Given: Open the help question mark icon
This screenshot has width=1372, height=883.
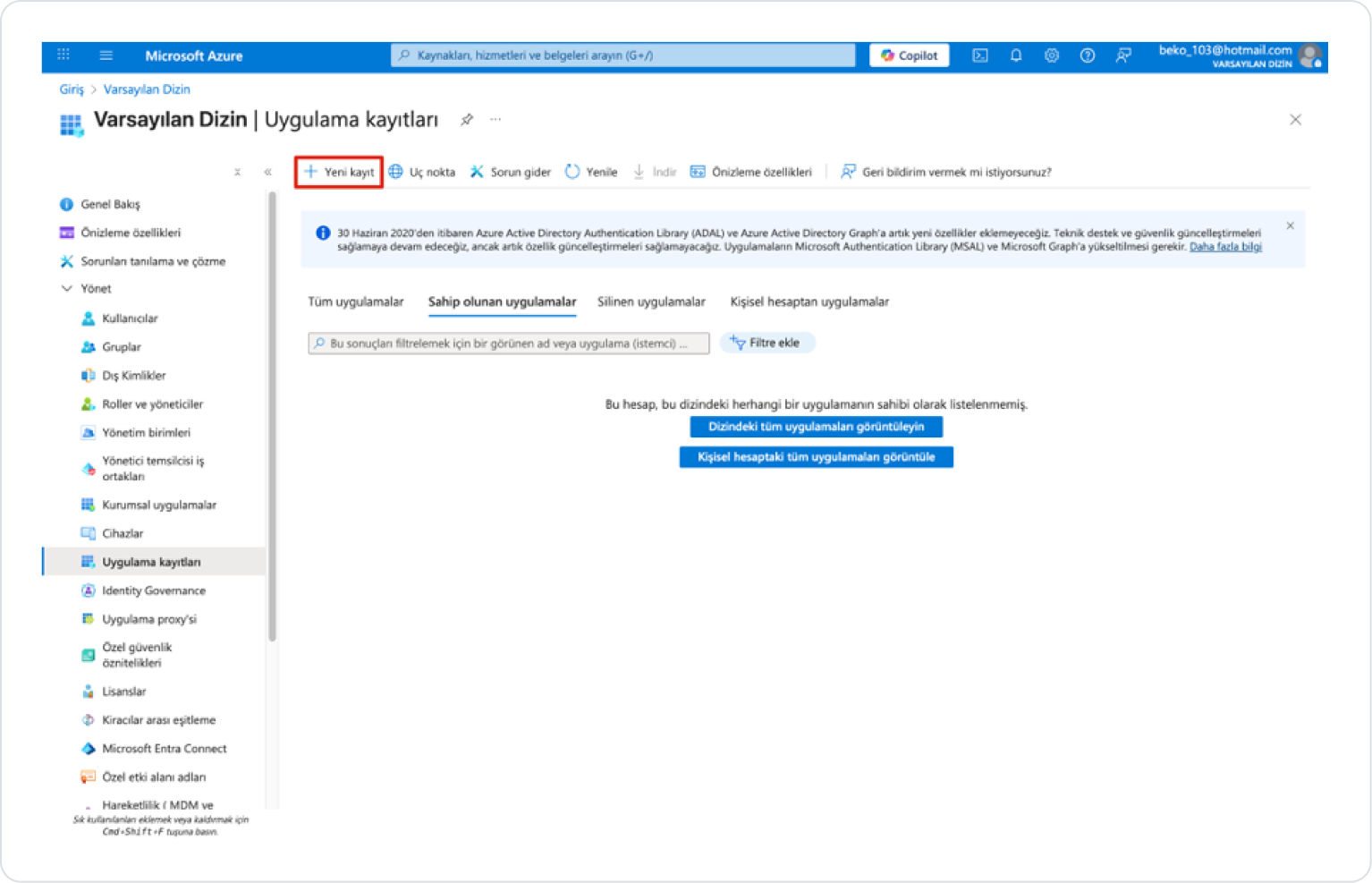Looking at the screenshot, I should tap(1088, 55).
